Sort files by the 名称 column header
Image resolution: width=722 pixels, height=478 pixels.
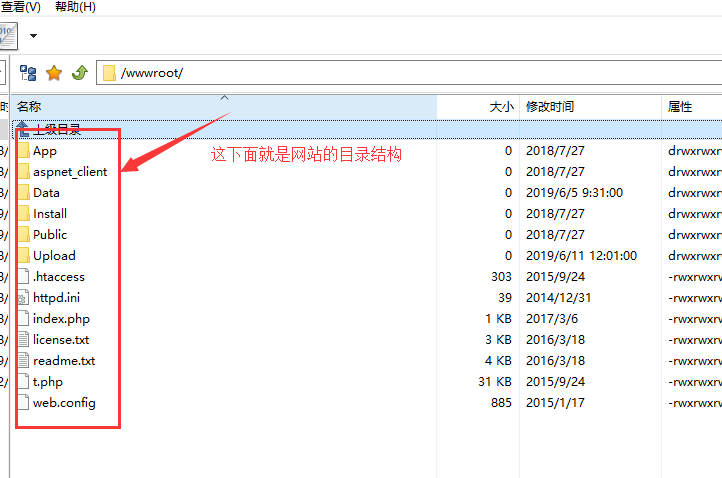(x=30, y=106)
